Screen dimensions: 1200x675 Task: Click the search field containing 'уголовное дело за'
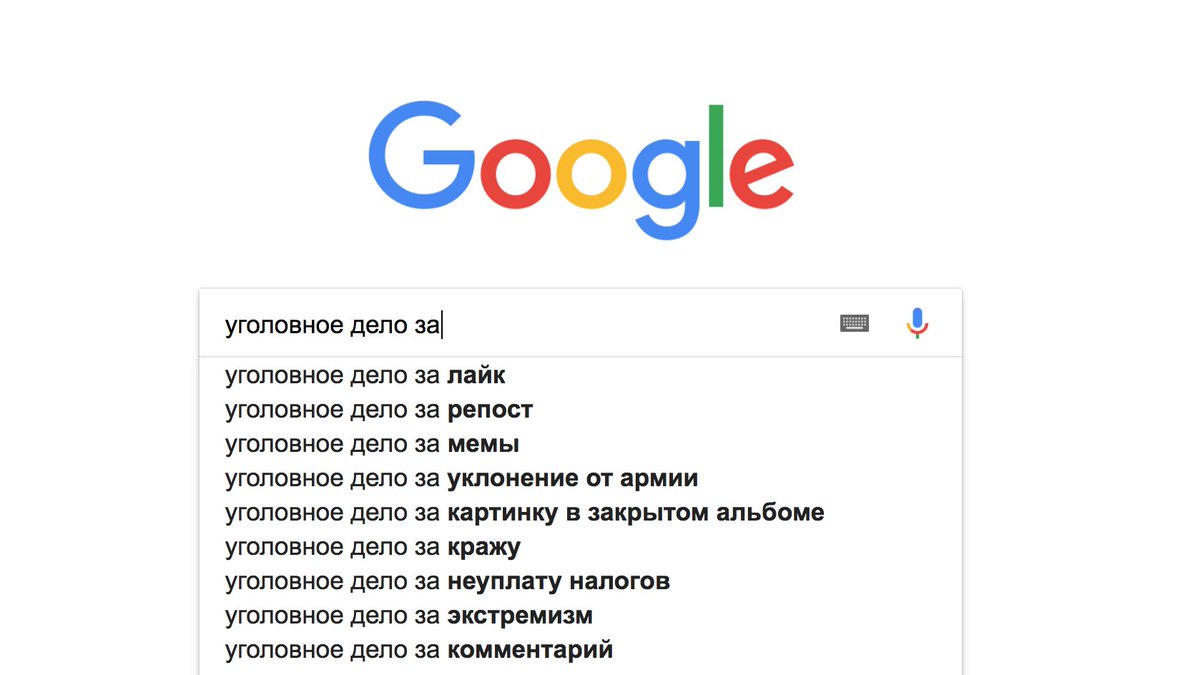[x=520, y=324]
